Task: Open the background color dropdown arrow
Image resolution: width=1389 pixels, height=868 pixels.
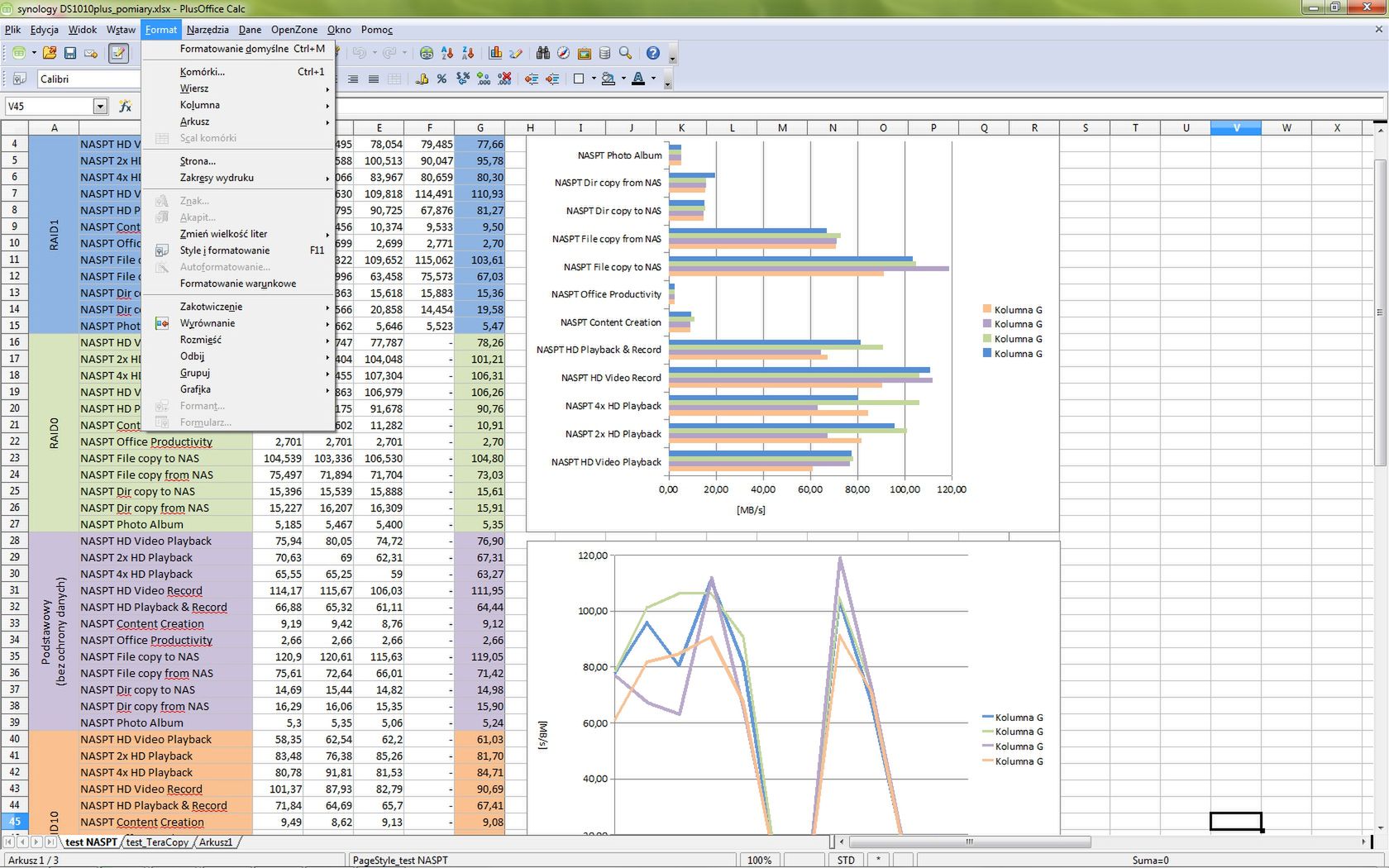Action: [623, 79]
